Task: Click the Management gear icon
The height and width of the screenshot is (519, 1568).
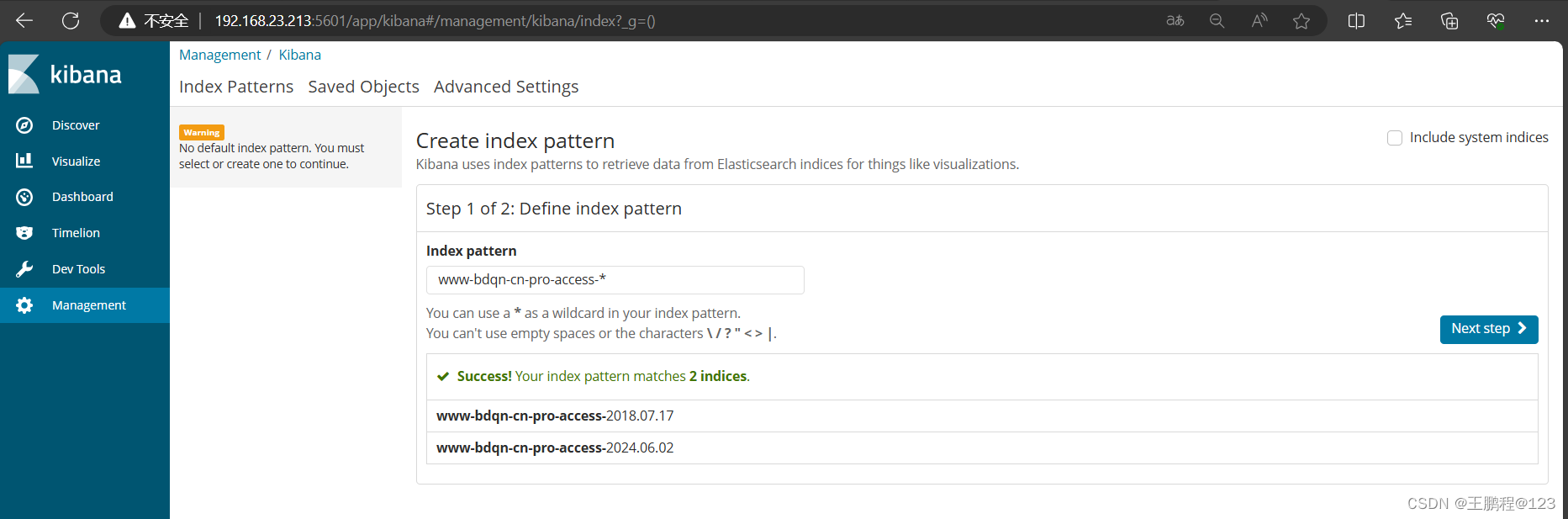Action: [24, 305]
